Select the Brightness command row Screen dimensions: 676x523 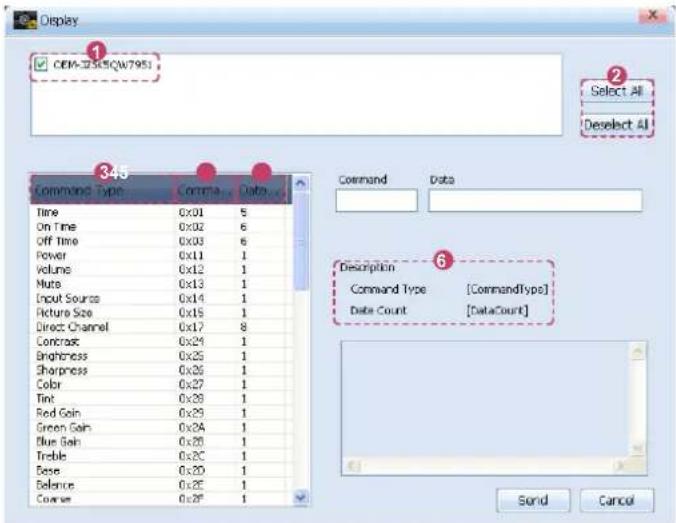pos(160,356)
